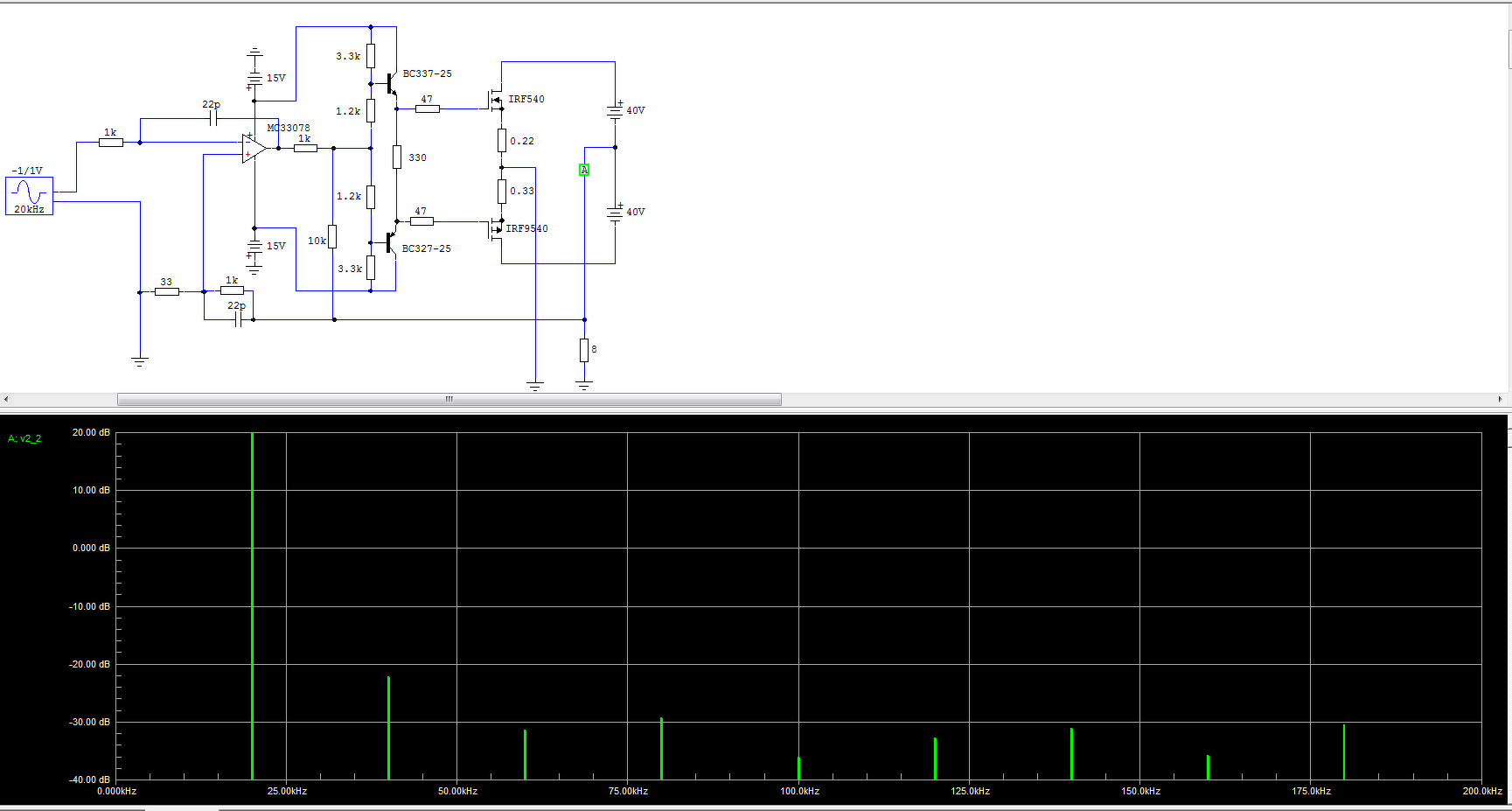The image size is (1512, 811).
Task: Select the 47 ohm resistor feeding IRF540
Action: pos(427,108)
